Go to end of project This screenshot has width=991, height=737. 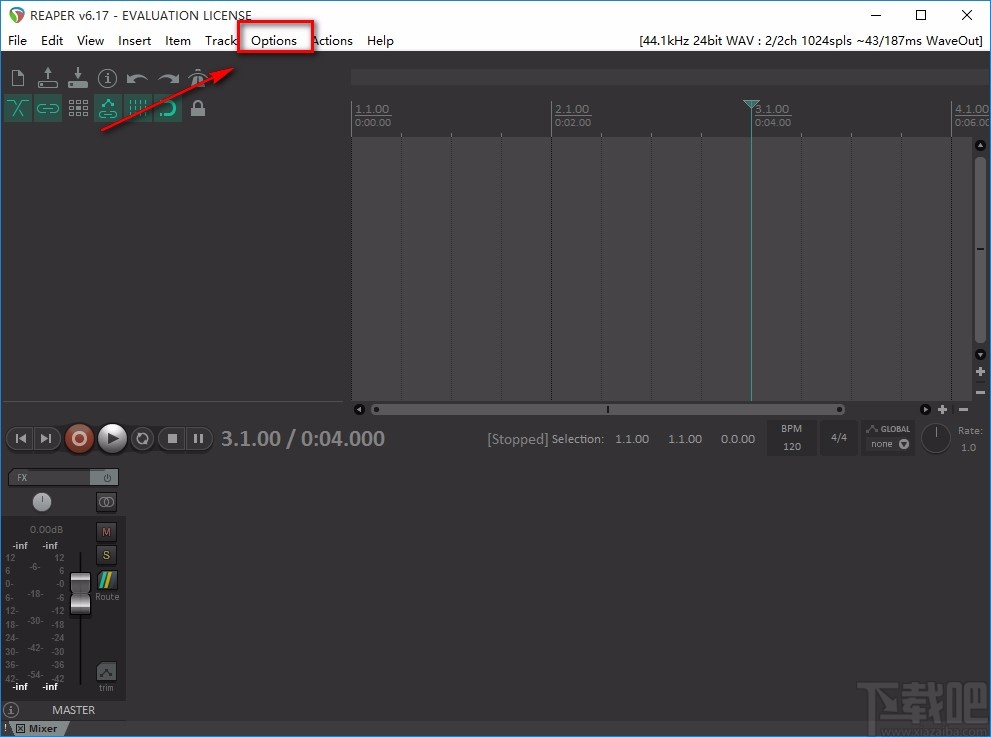pyautogui.click(x=46, y=439)
